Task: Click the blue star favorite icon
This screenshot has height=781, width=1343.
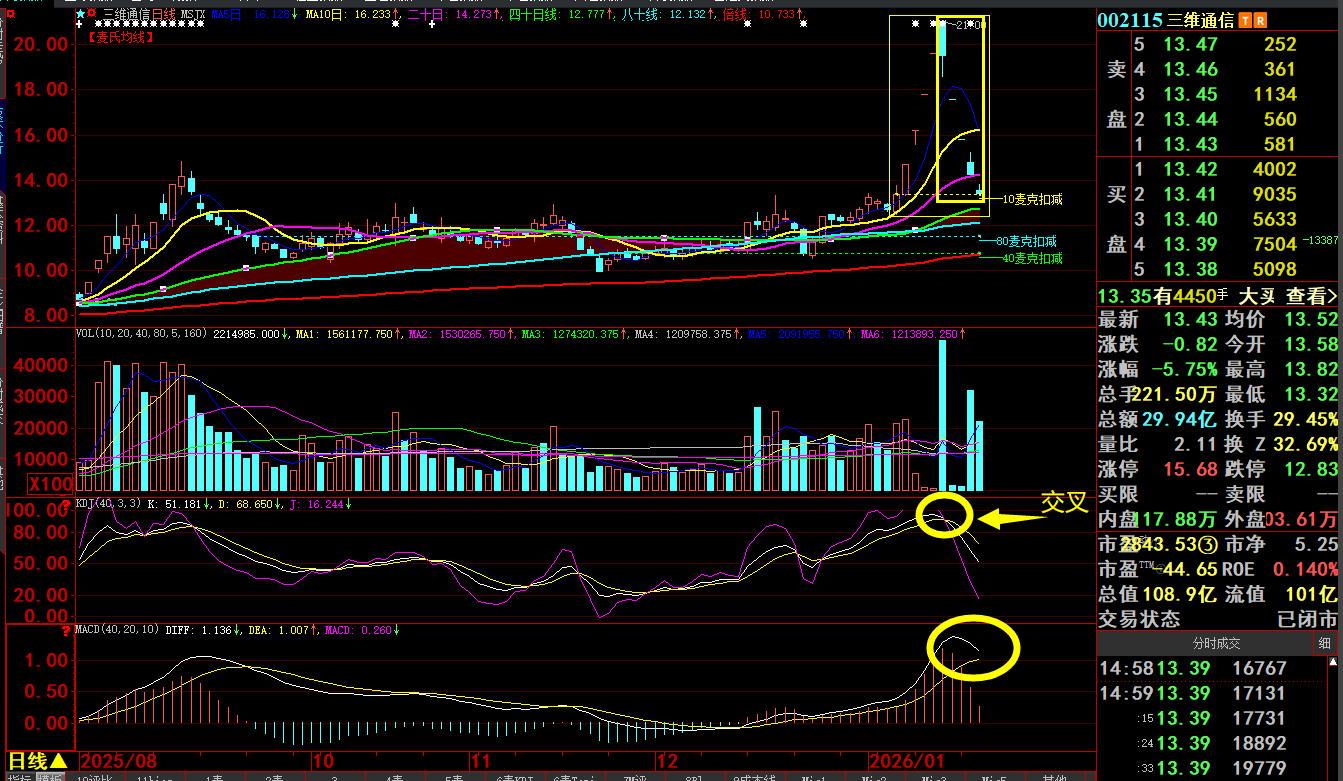Action: click(81, 15)
